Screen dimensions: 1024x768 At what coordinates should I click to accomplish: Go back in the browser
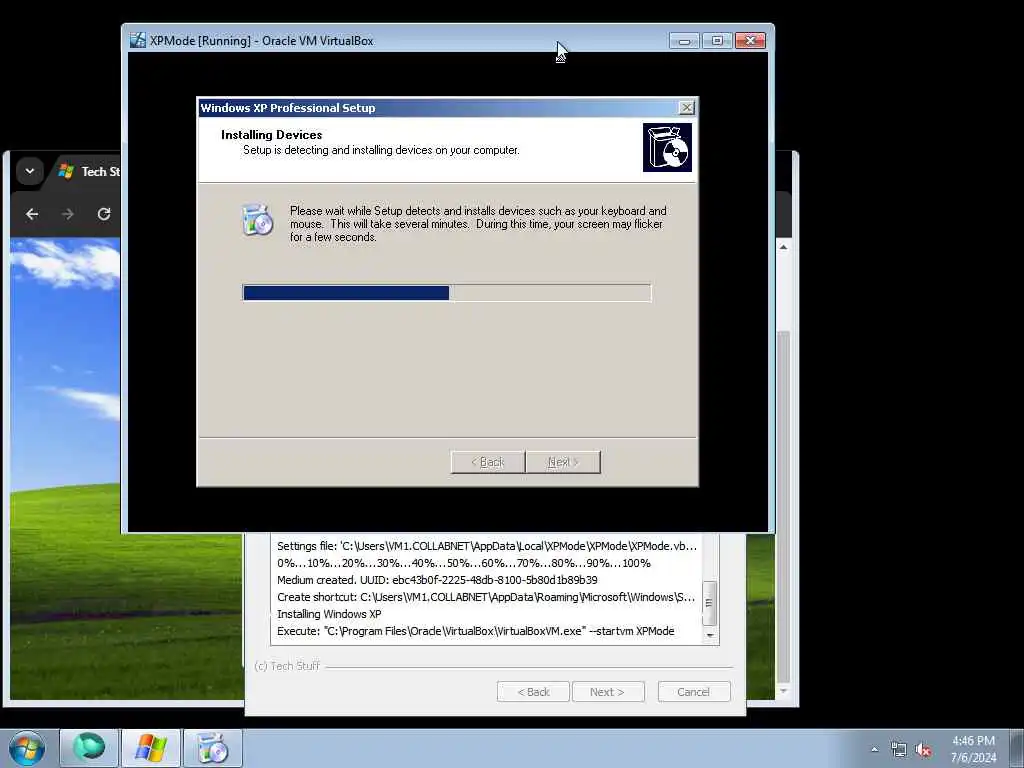[x=32, y=214]
